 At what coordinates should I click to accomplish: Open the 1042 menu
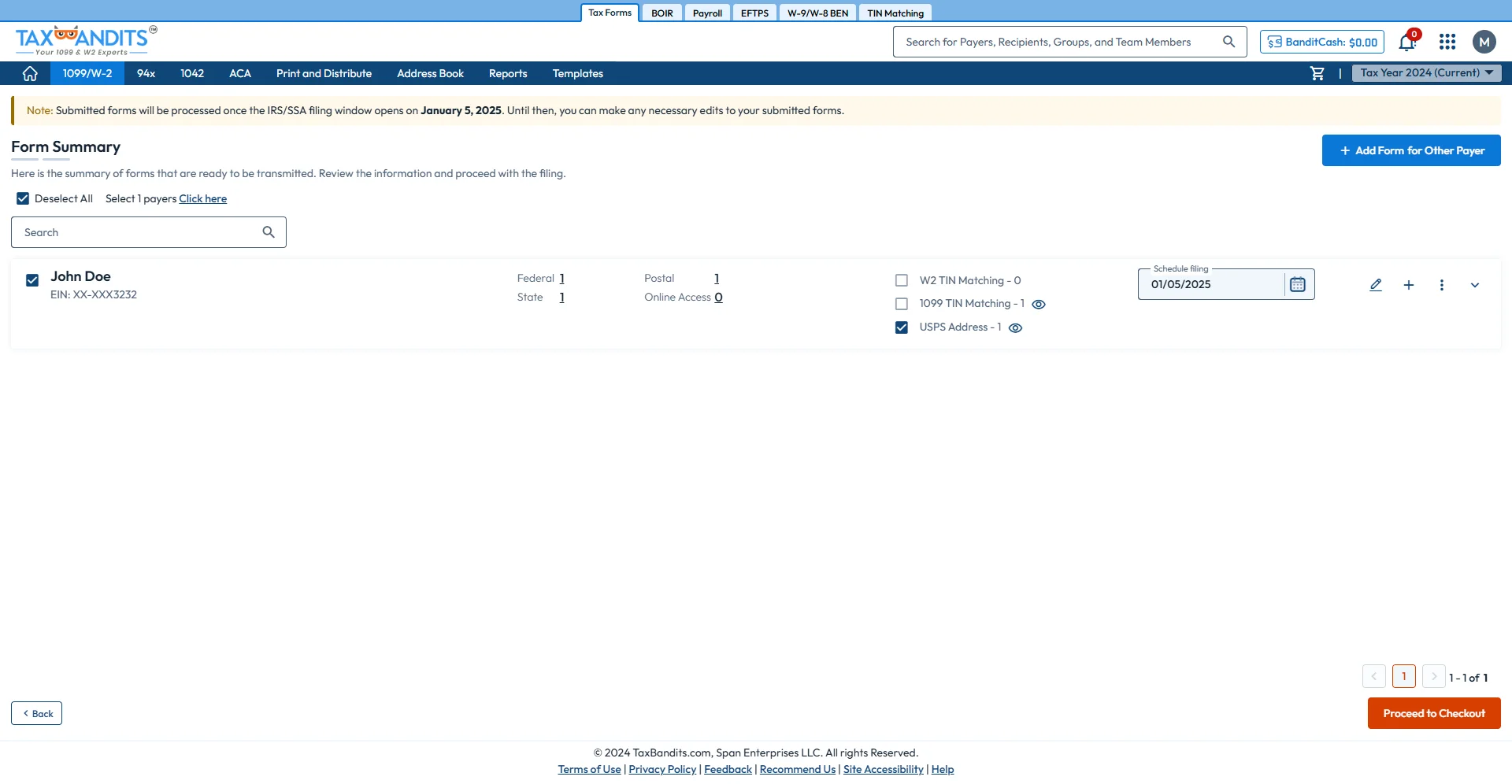[192, 73]
